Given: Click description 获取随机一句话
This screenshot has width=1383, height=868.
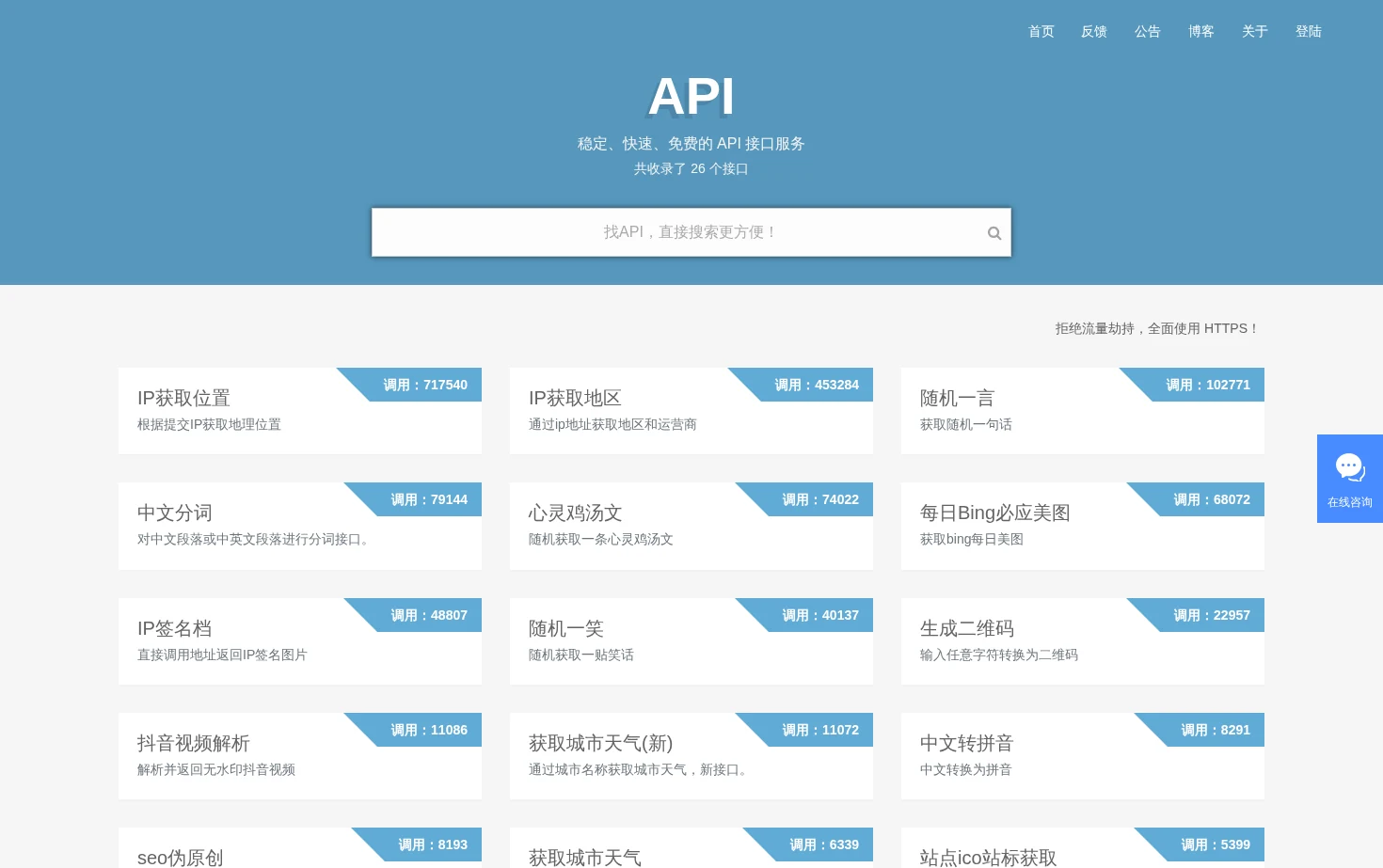Looking at the screenshot, I should coord(966,424).
